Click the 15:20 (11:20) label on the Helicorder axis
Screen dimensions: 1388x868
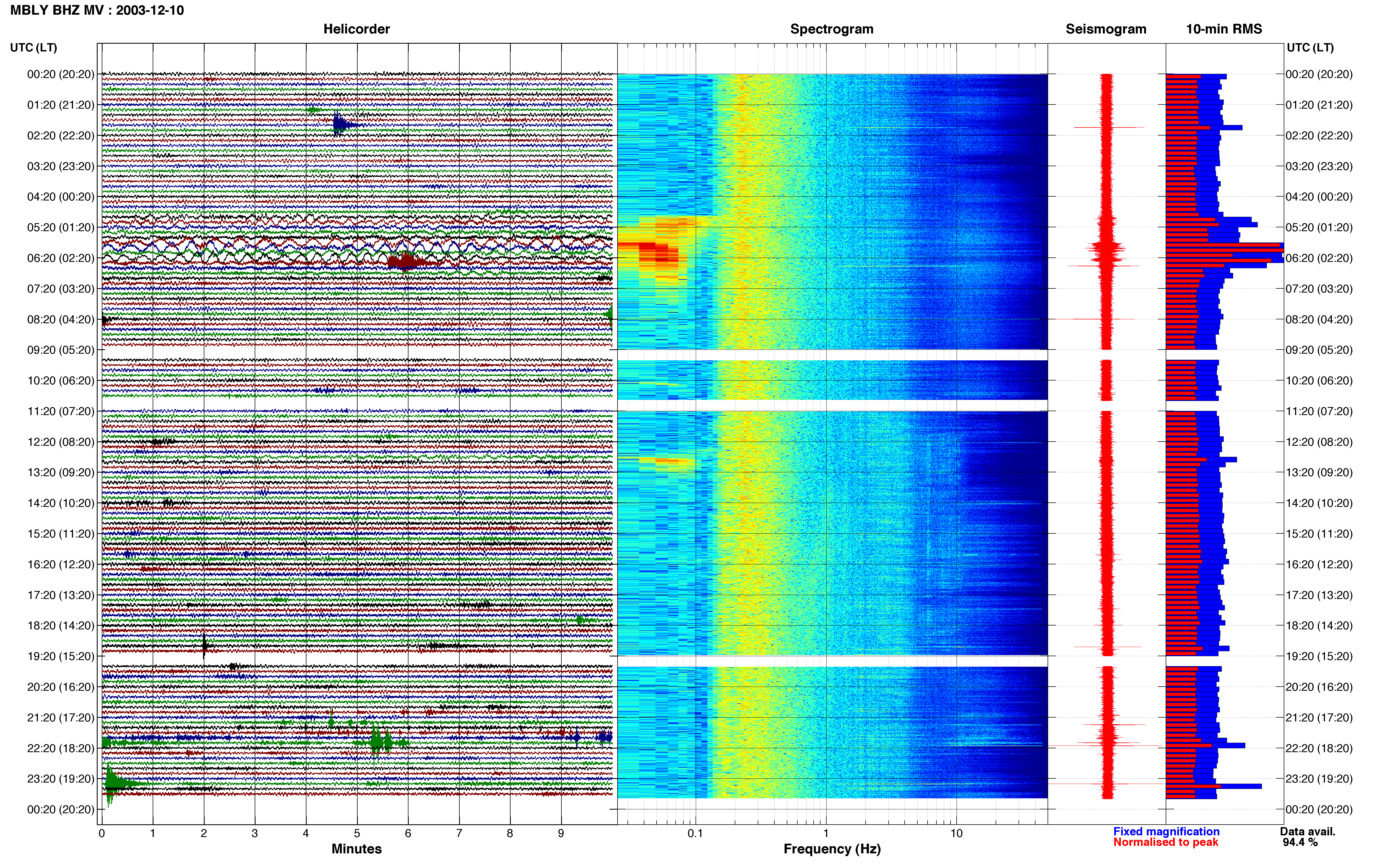[x=61, y=534]
